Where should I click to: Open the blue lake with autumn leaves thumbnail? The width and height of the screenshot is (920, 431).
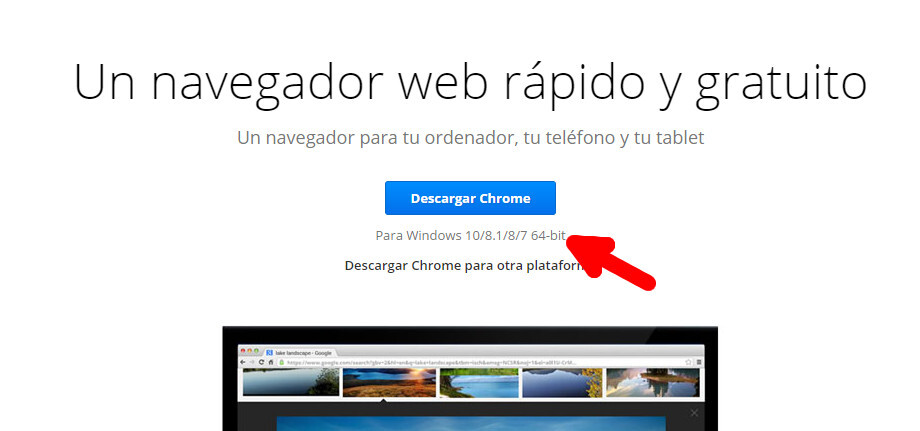click(562, 383)
